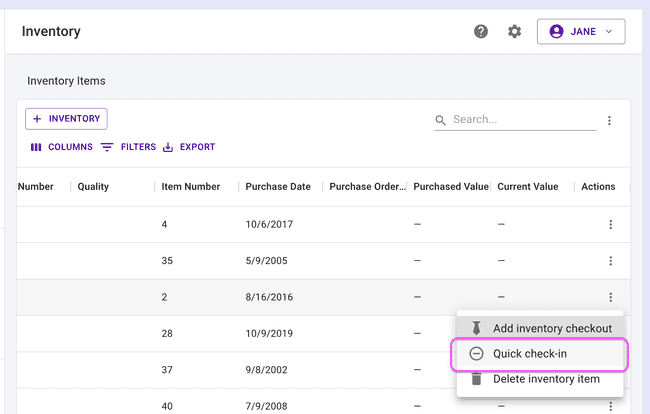Click the EXPORT button
The image size is (650, 414).
point(189,147)
